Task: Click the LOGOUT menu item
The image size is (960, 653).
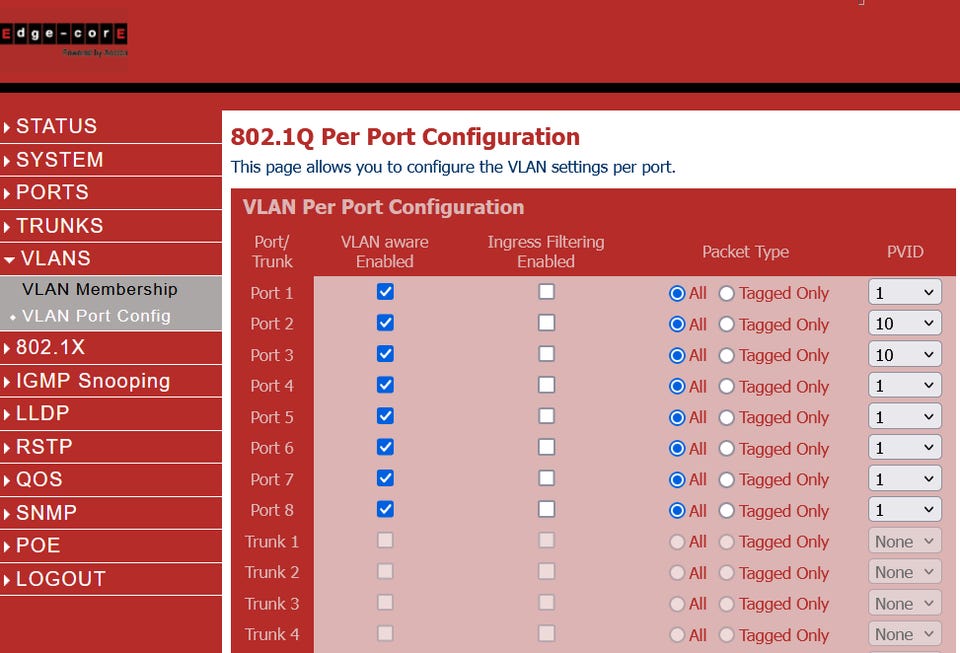Action: coord(60,579)
